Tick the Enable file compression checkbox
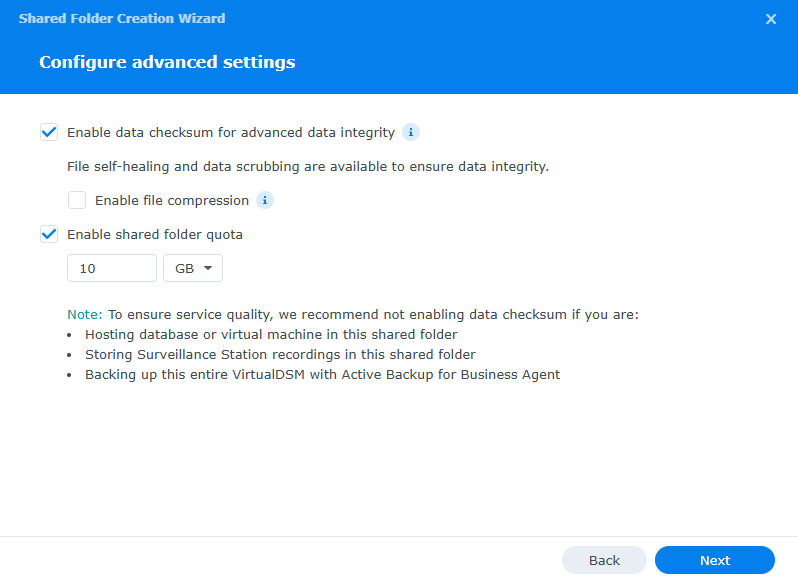This screenshot has height=584, width=798. [x=77, y=200]
